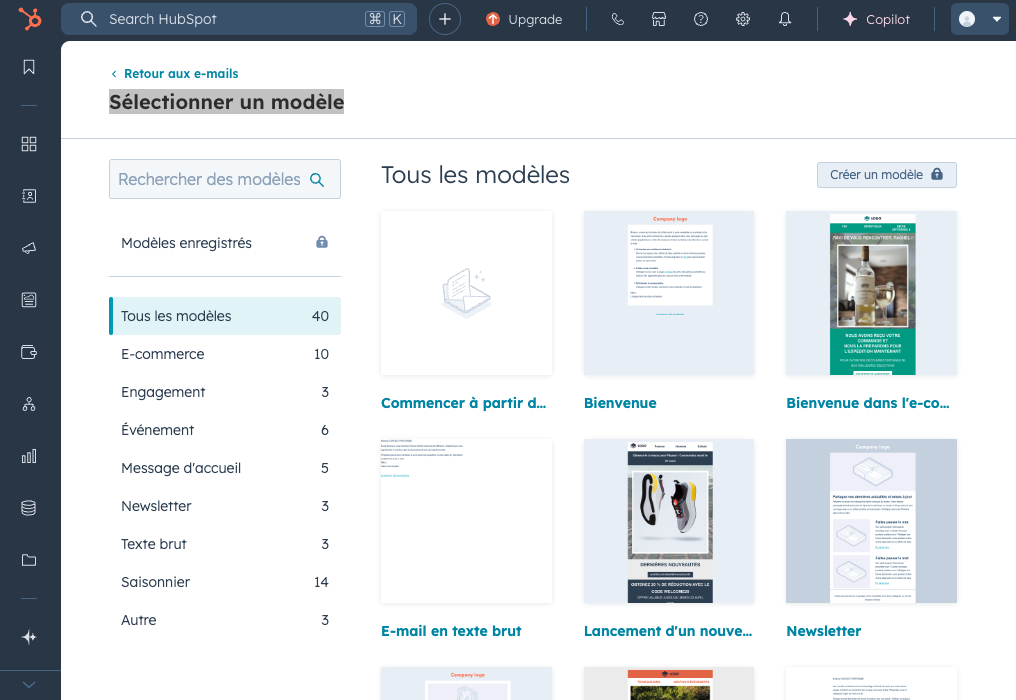Screen dimensions: 1016x700
Task: Open Modèles enregistrés locked section
Action: (x=224, y=243)
